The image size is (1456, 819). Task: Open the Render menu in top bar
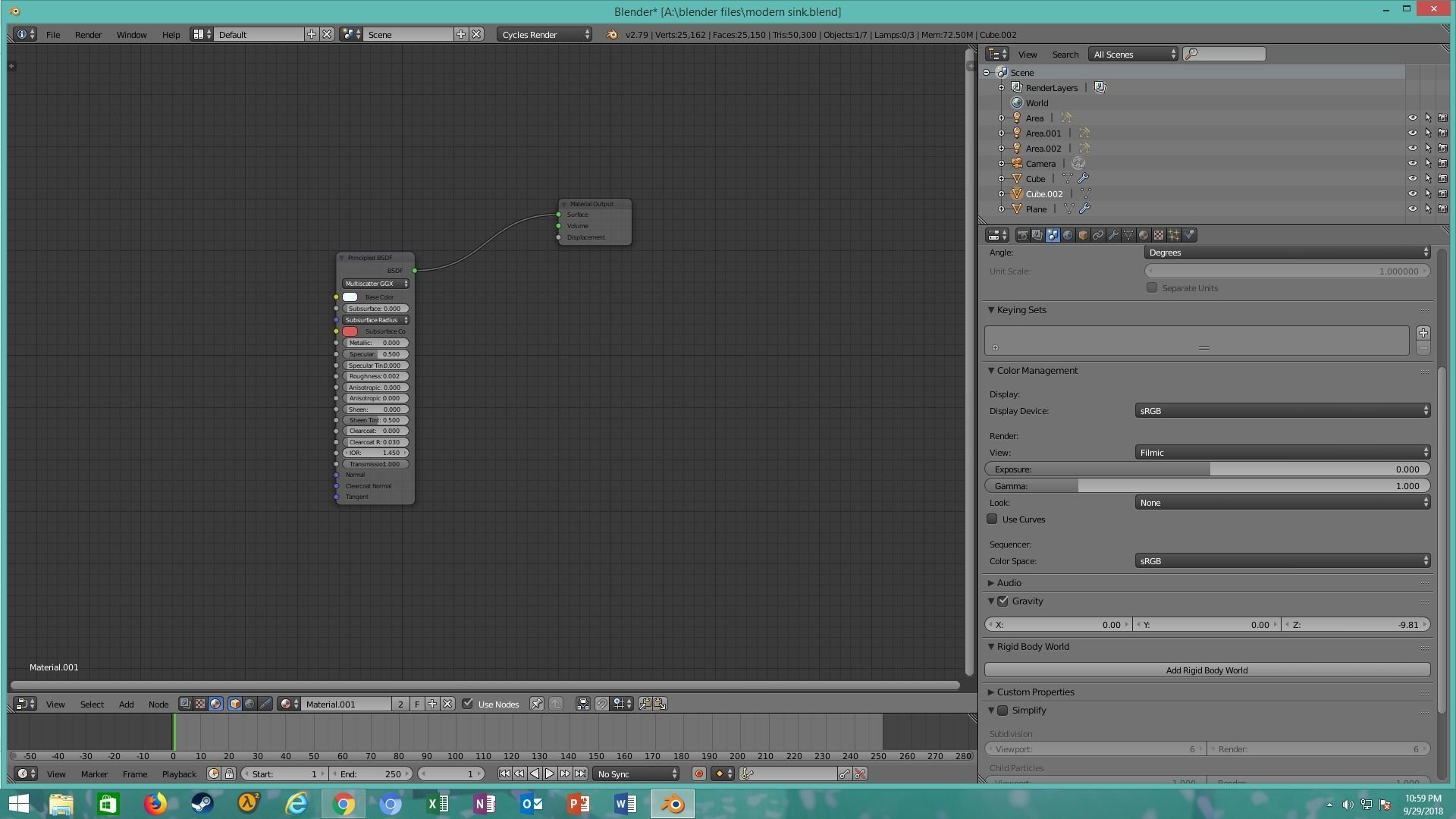pyautogui.click(x=88, y=35)
